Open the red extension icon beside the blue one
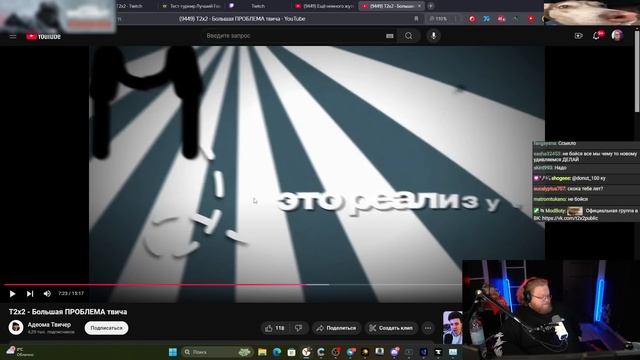The width and height of the screenshot is (640, 360). click(501, 19)
